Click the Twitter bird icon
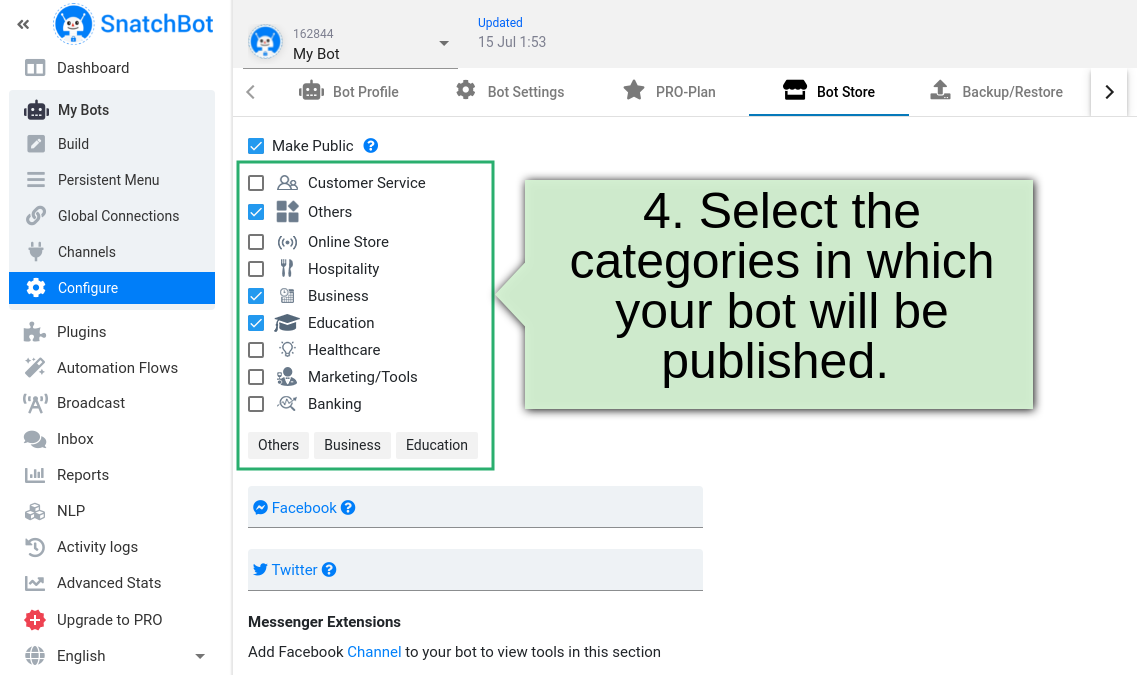The height and width of the screenshot is (675, 1137). tap(260, 570)
